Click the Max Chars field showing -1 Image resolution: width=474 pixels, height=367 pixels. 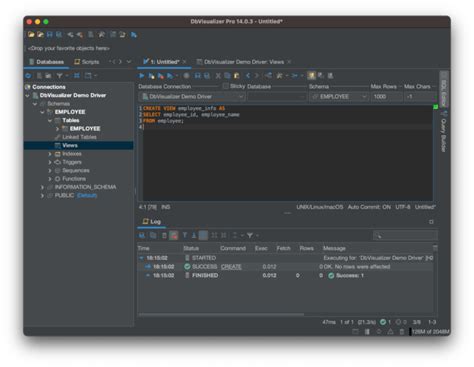(419, 97)
